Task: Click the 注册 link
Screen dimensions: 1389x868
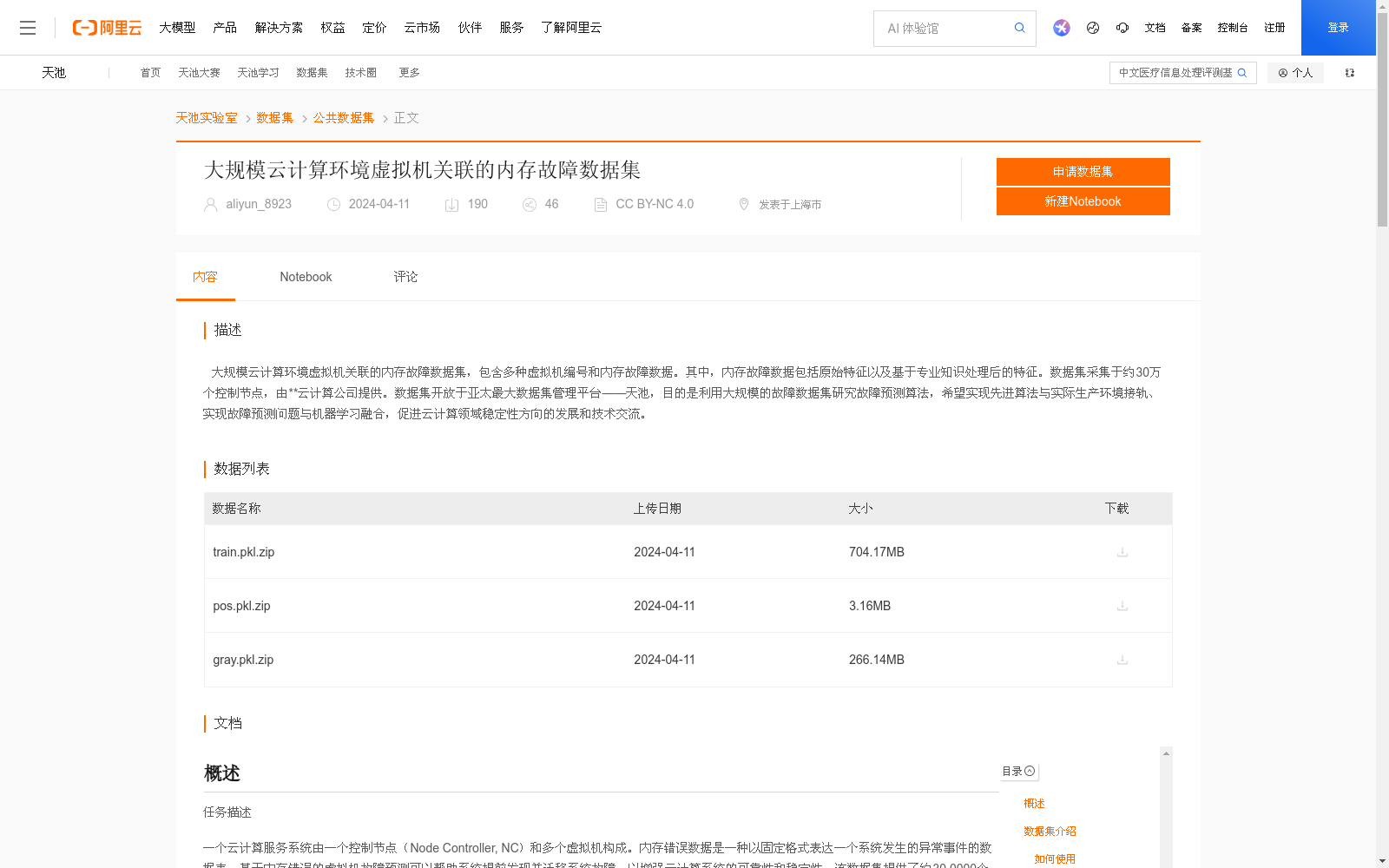Action: [1274, 28]
